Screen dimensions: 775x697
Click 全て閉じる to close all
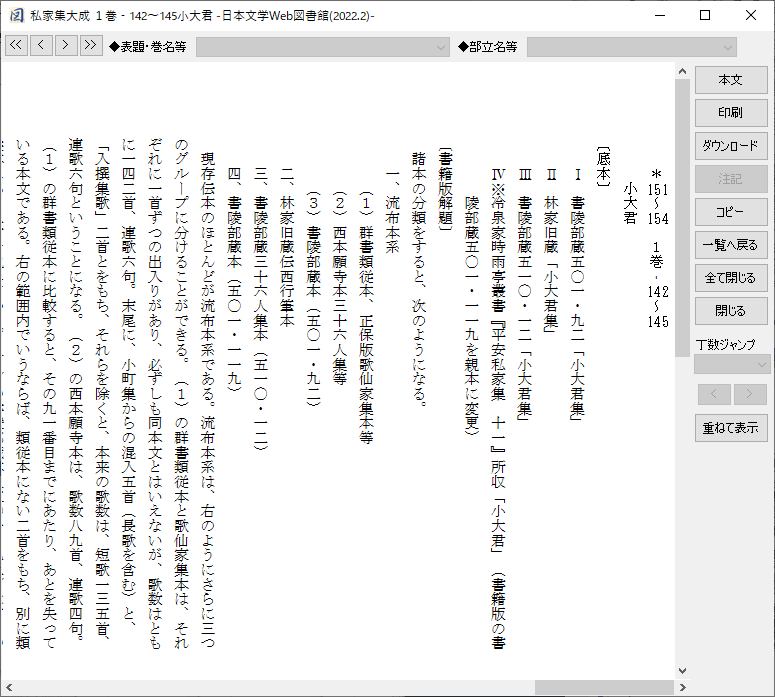pyautogui.click(x=731, y=278)
